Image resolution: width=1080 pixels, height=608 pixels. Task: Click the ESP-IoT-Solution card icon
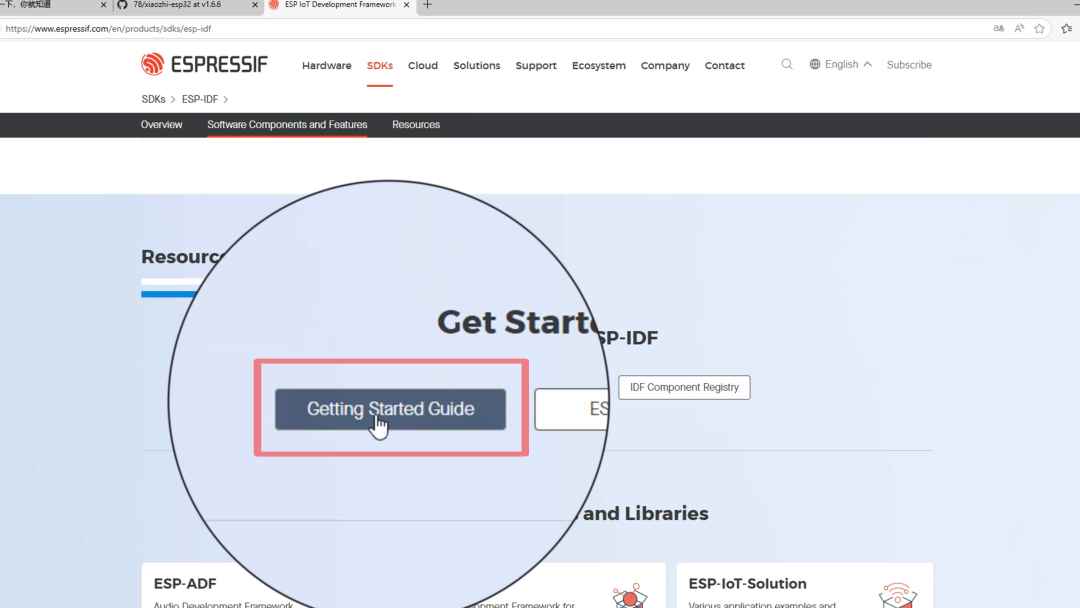898,595
